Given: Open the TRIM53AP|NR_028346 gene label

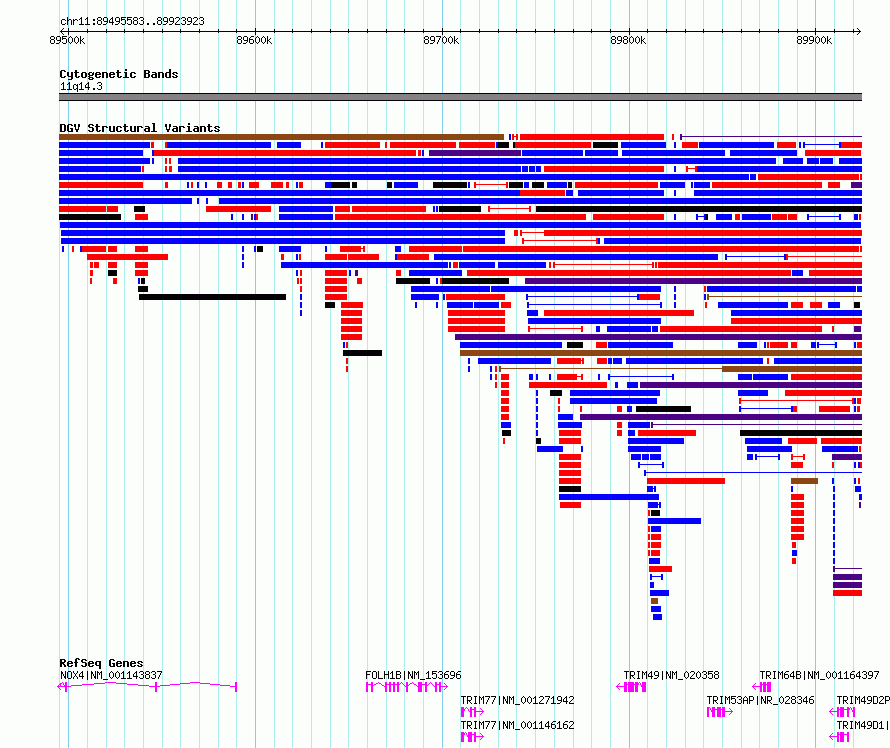Looking at the screenshot, I should pyautogui.click(x=760, y=700).
